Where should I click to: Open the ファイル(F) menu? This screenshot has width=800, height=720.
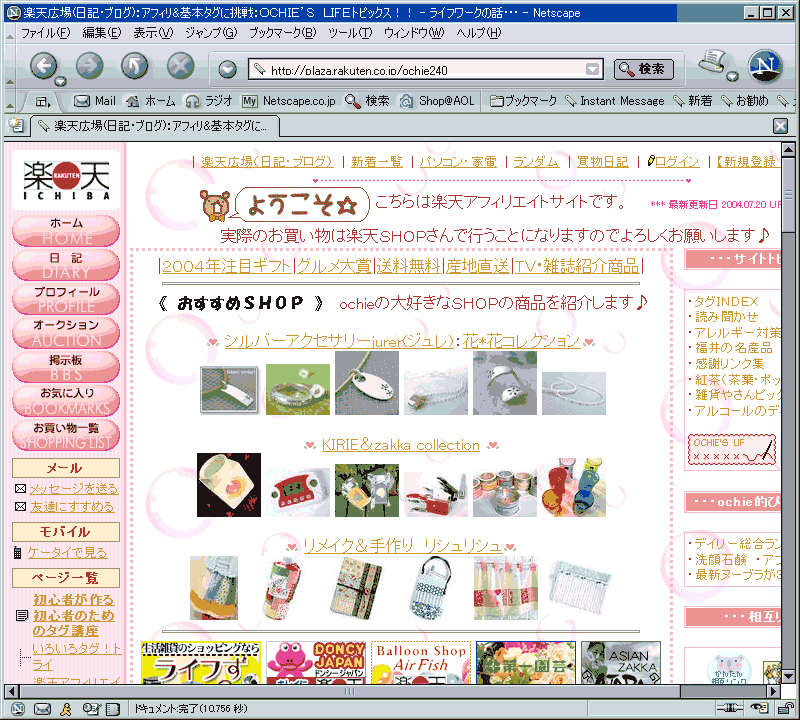[45, 33]
